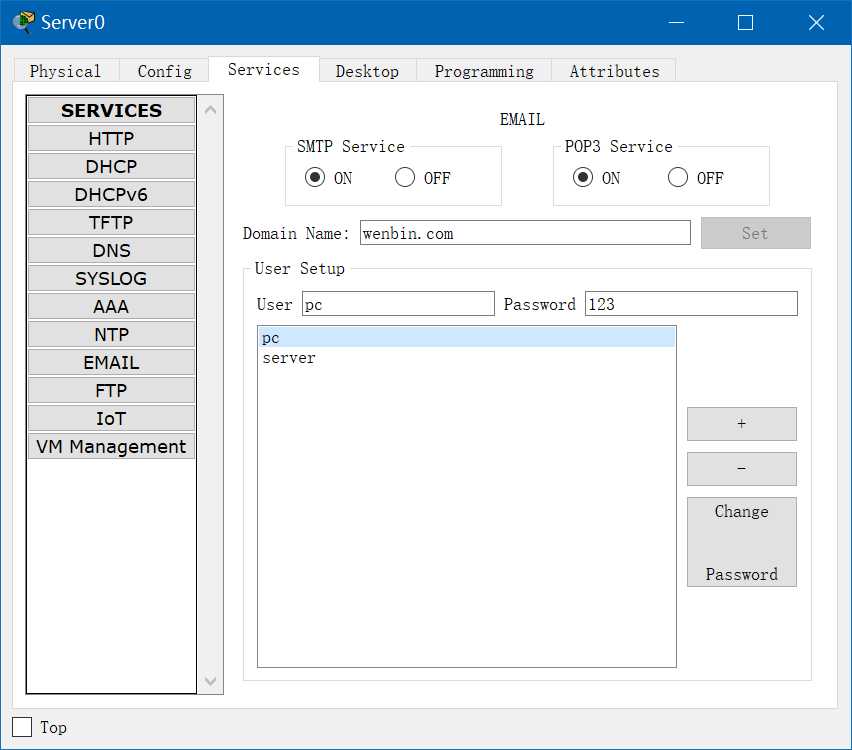Click the Server0 window title icon

(23, 22)
